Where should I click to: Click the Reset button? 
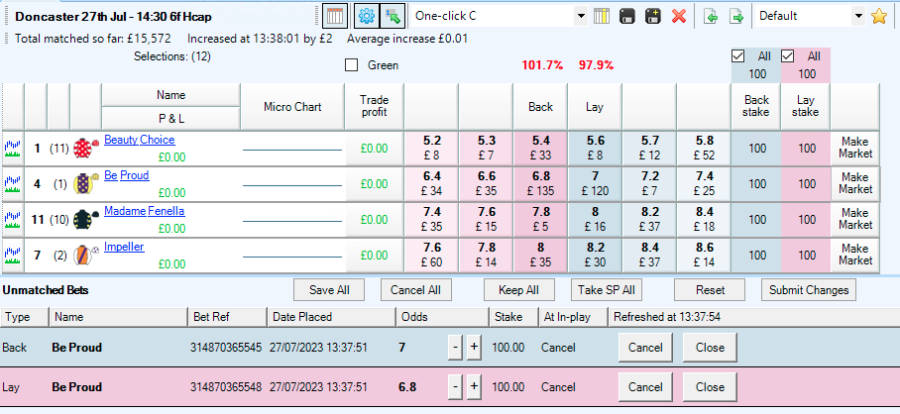(x=710, y=290)
